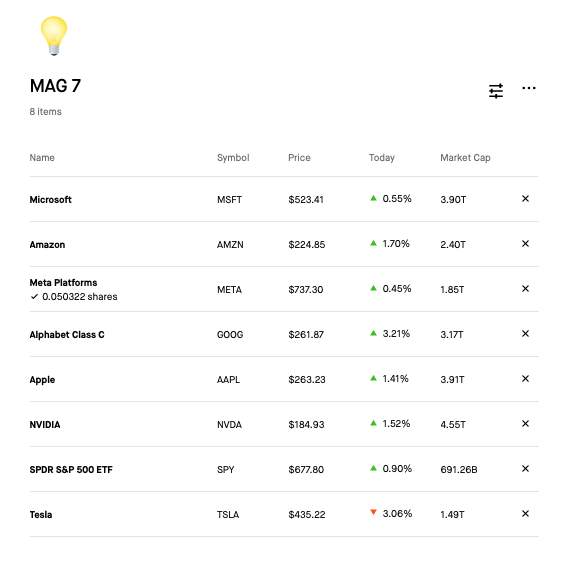
Task: Click the META symbol
Action: 229,290
